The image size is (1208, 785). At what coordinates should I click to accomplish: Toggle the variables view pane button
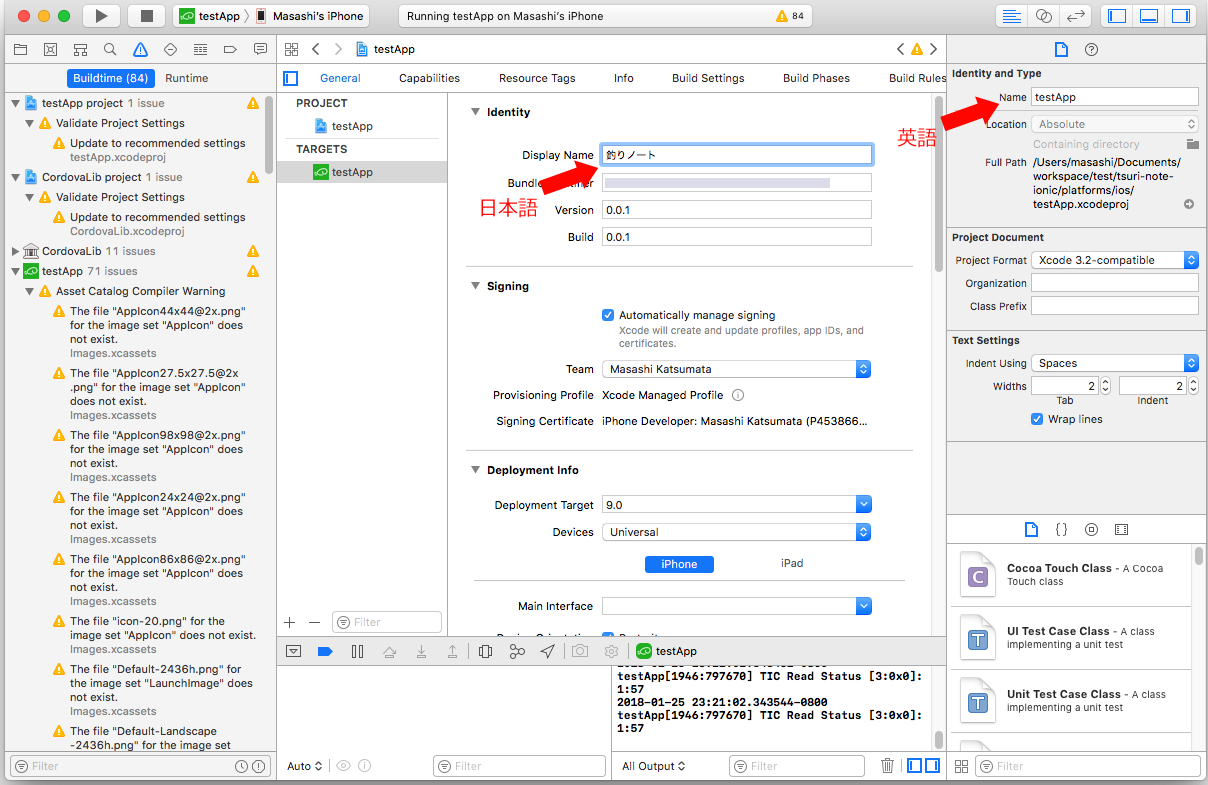coord(915,766)
